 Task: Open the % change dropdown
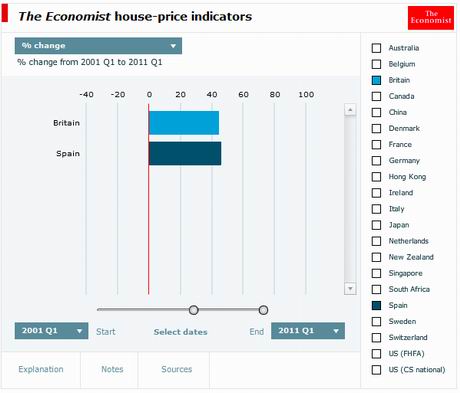point(98,46)
